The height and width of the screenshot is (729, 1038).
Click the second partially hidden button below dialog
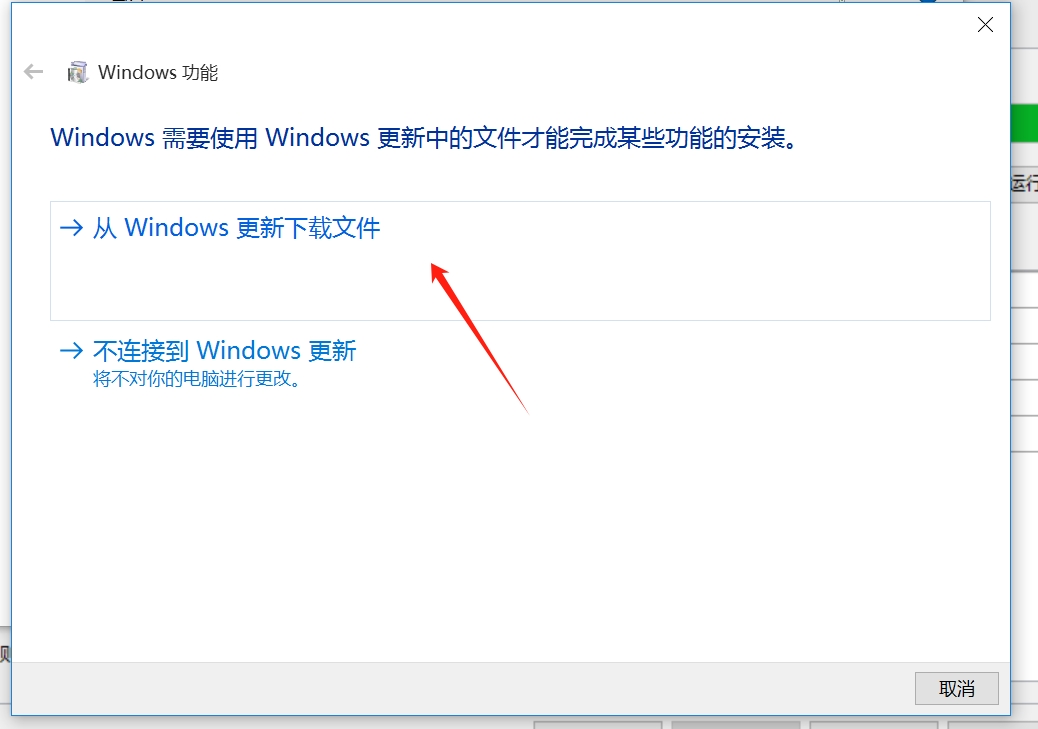[736, 725]
